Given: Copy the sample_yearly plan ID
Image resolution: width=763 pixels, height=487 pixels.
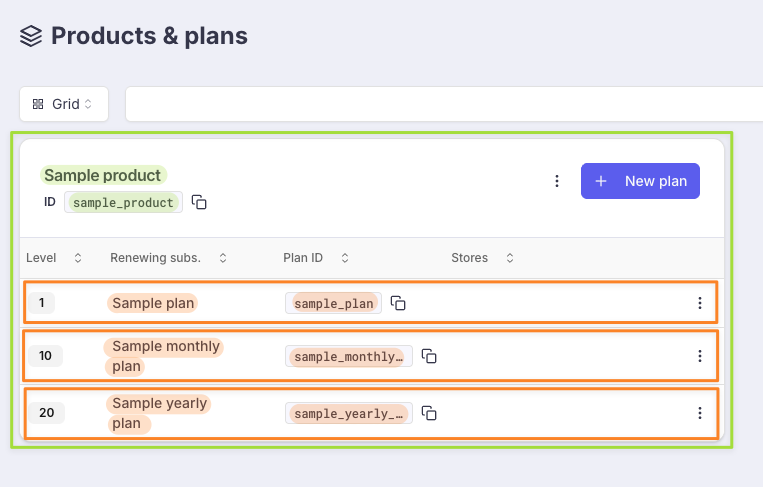Looking at the screenshot, I should coord(430,413).
